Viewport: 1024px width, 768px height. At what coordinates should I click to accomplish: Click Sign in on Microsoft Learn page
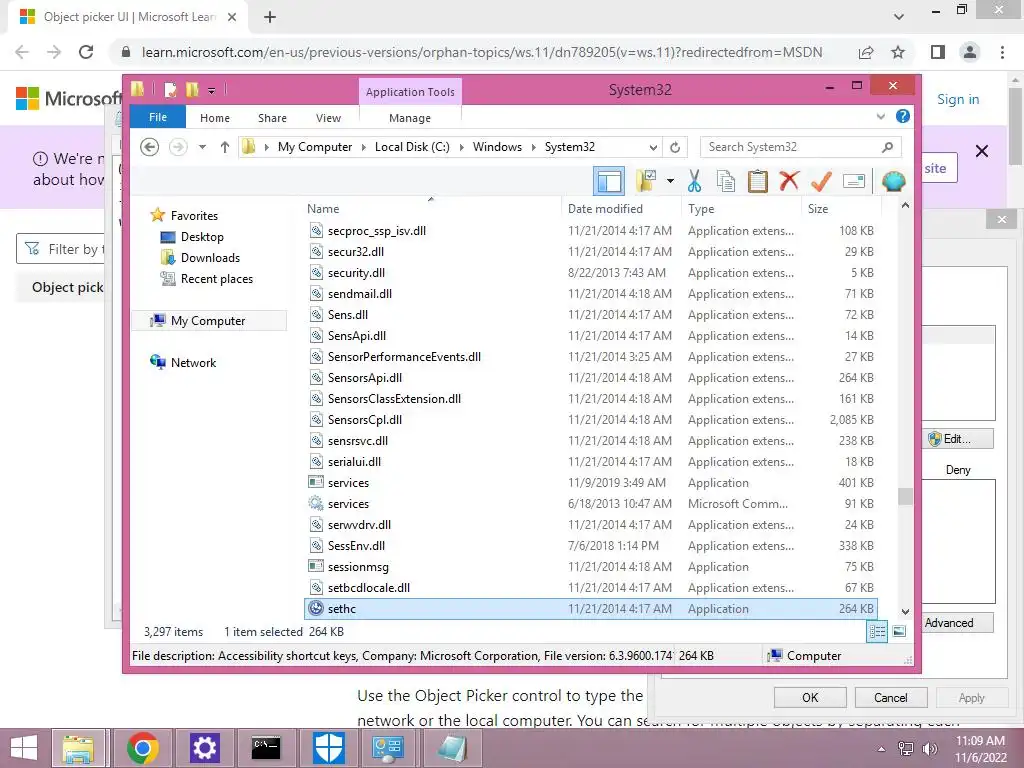coord(958,99)
